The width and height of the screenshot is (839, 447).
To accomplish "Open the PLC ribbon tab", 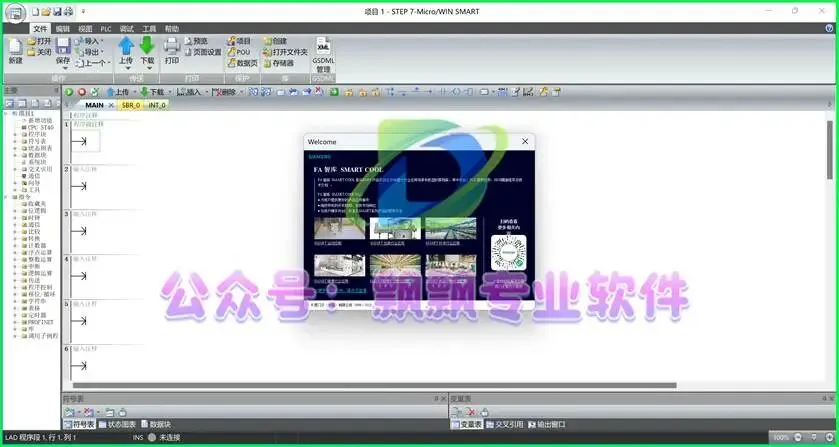I will click(x=106, y=29).
